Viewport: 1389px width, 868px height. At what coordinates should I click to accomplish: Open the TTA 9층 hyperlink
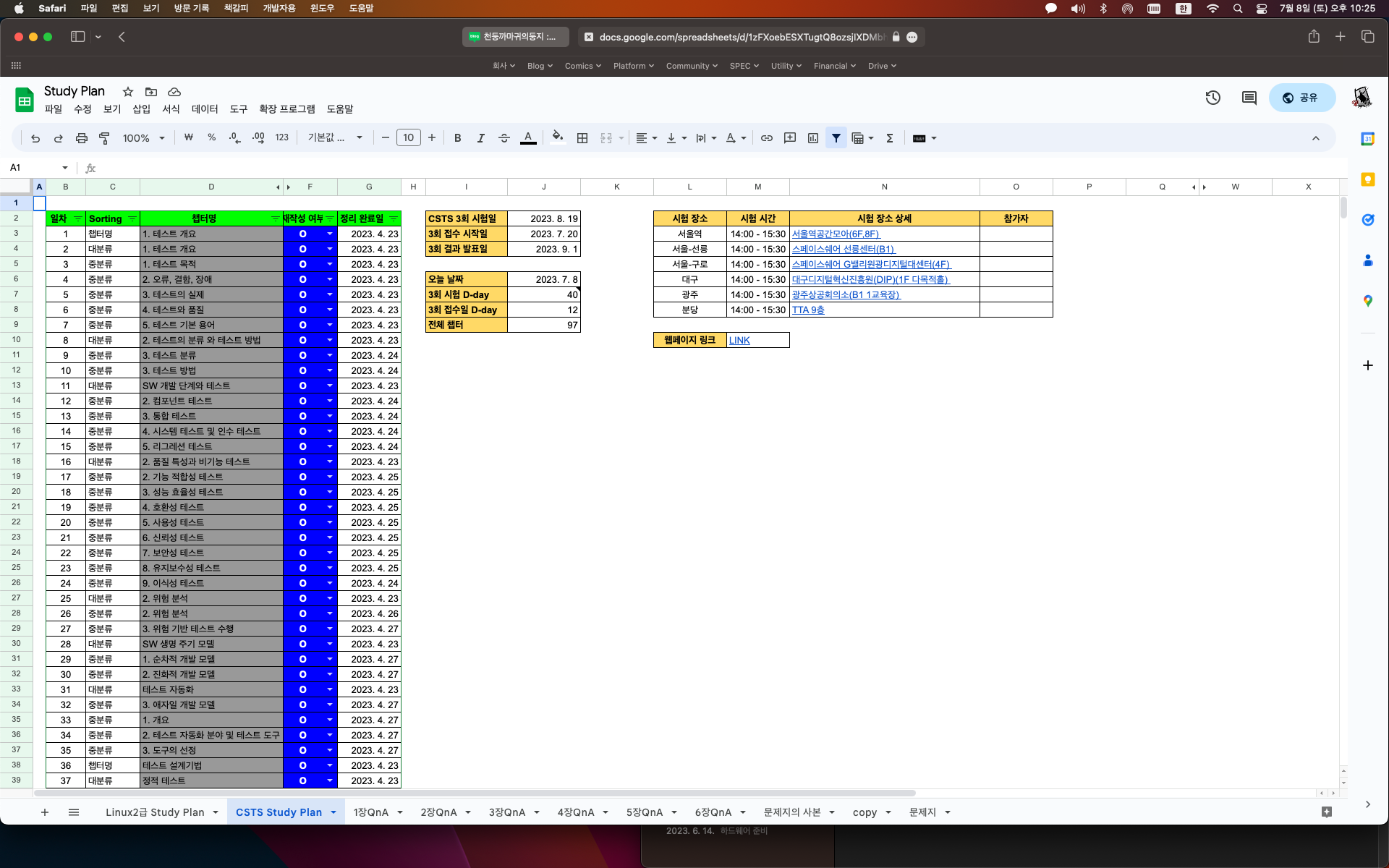pyautogui.click(x=808, y=310)
